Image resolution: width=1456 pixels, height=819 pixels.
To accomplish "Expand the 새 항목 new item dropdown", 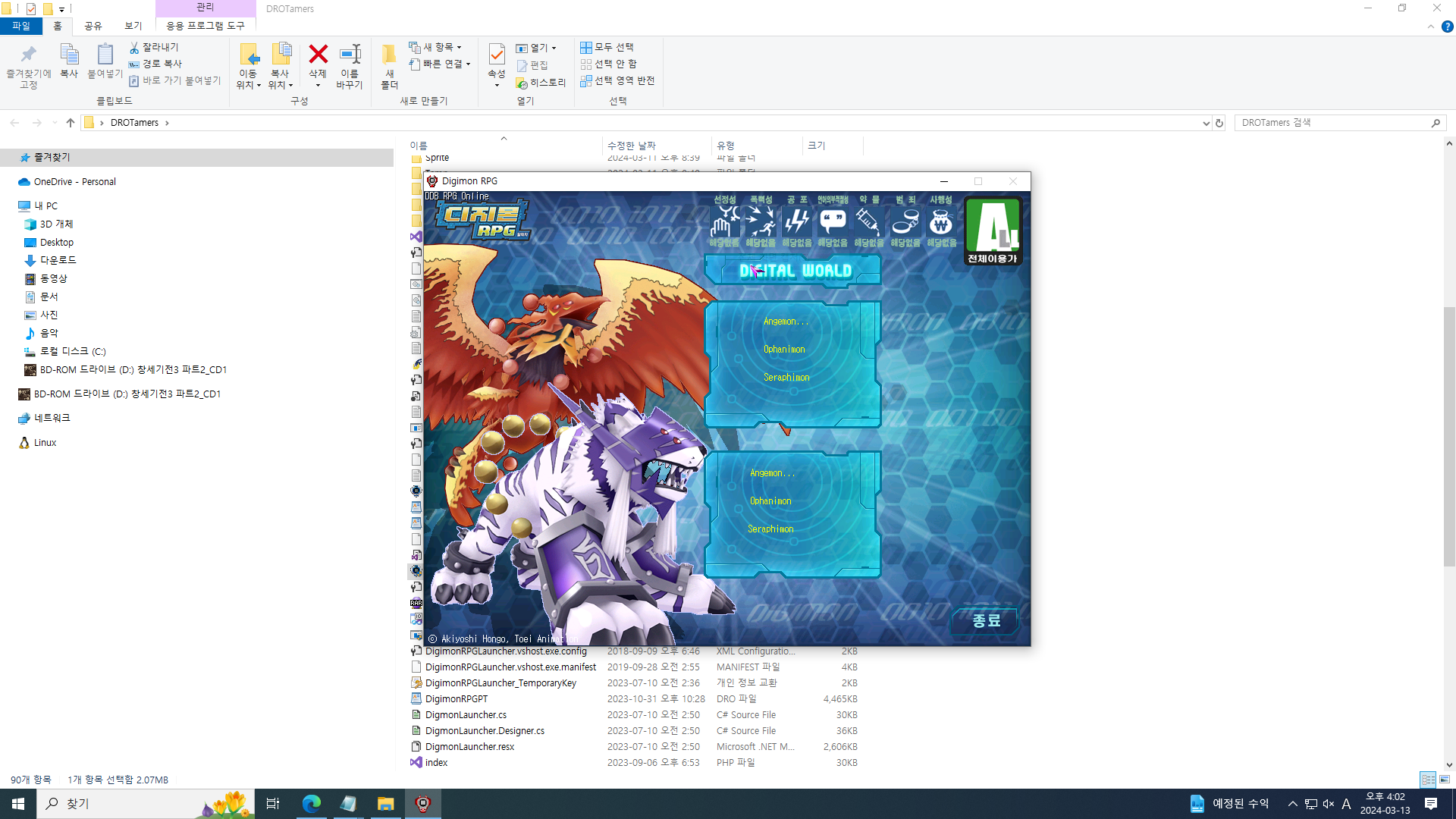I will click(x=436, y=47).
